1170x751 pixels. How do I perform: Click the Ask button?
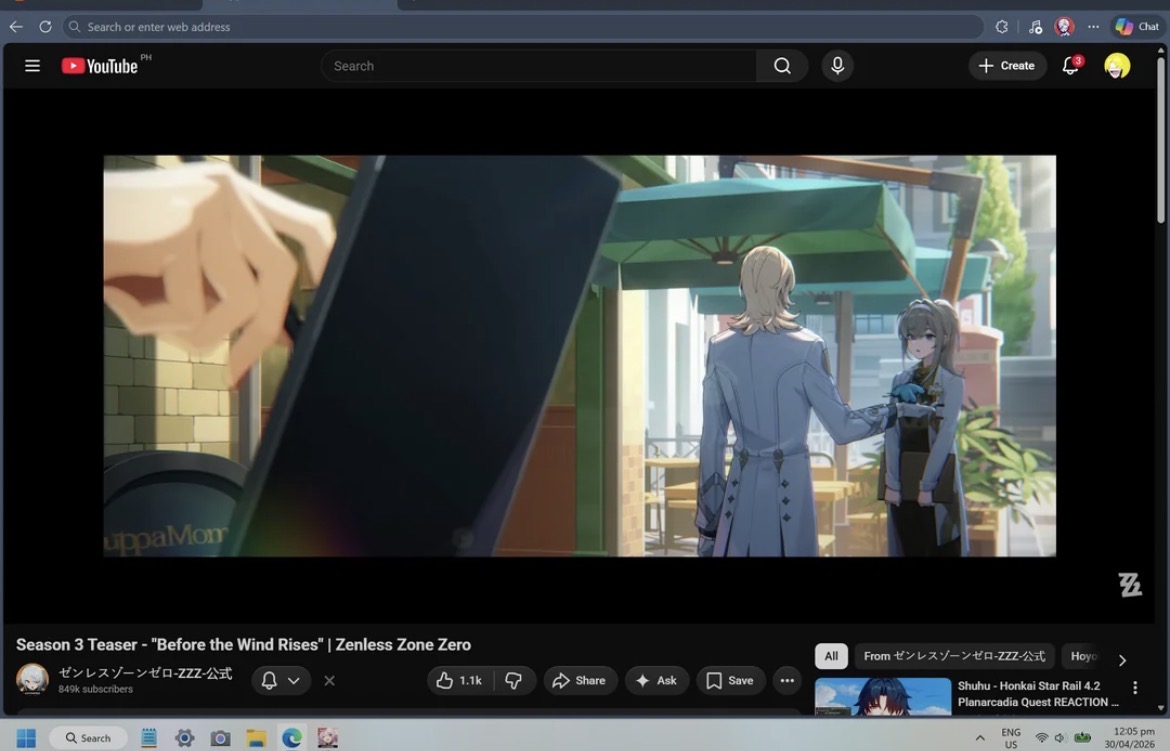pyautogui.click(x=656, y=680)
